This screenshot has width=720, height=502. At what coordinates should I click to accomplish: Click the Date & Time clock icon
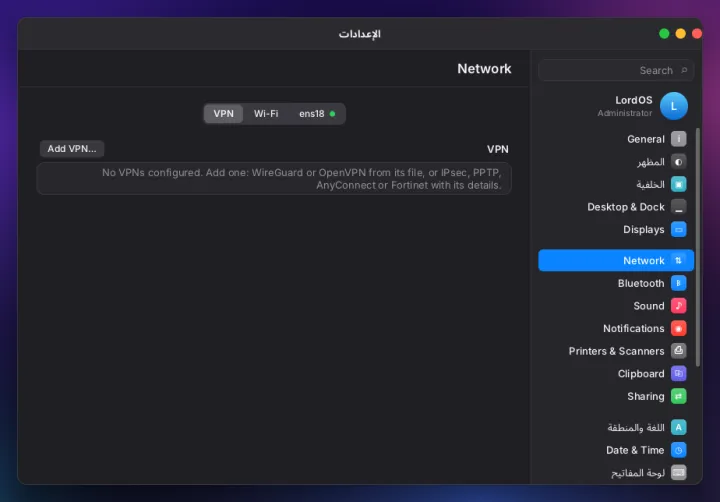(x=678, y=450)
